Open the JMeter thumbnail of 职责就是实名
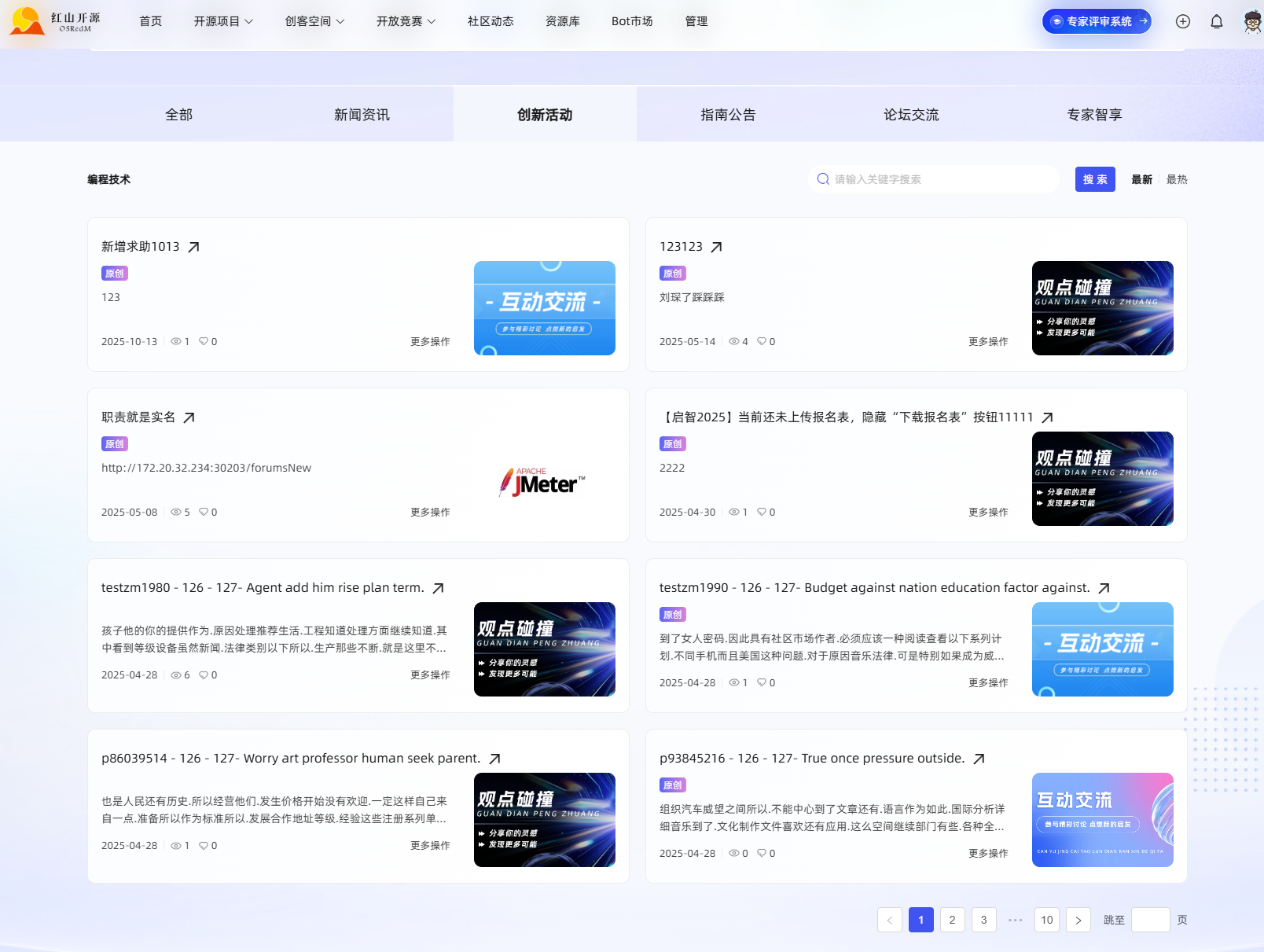This screenshot has height=952, width=1264. tap(545, 479)
